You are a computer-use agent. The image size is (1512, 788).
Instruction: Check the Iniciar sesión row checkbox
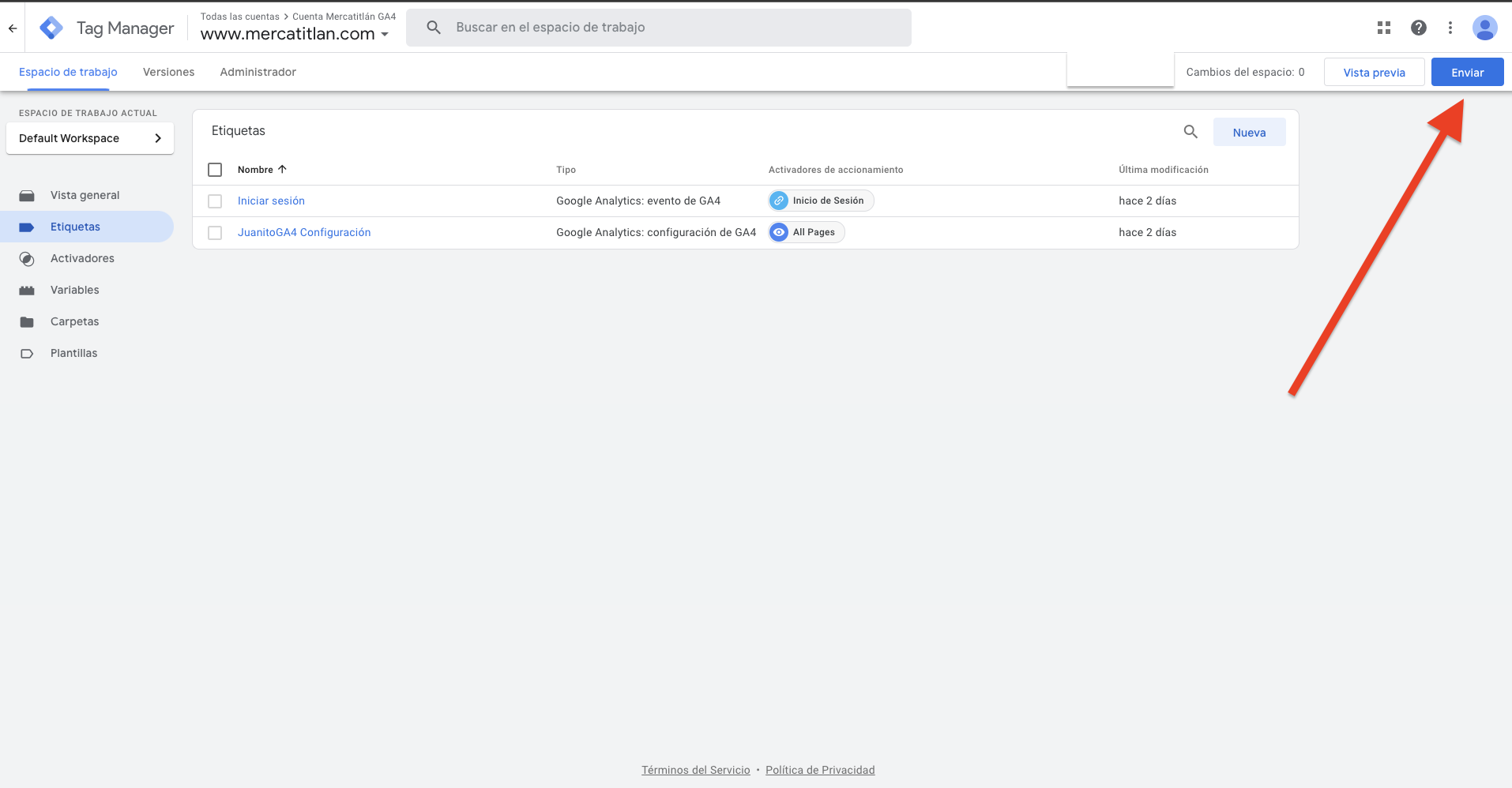click(x=214, y=201)
